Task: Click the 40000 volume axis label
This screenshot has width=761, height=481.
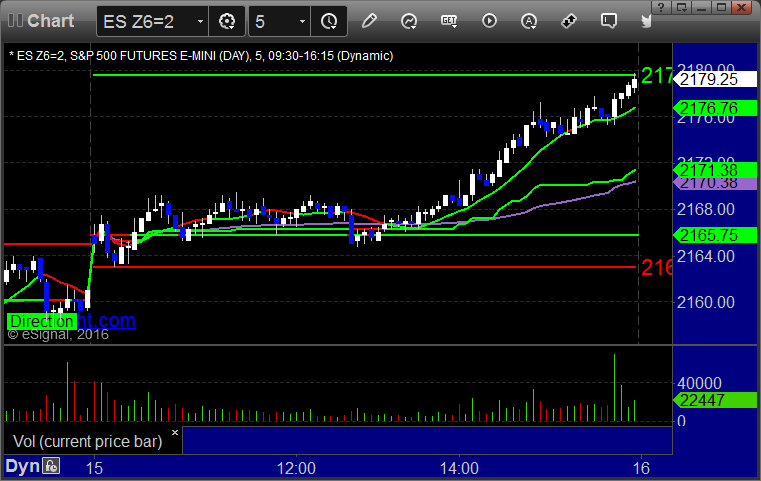Action: [x=699, y=383]
